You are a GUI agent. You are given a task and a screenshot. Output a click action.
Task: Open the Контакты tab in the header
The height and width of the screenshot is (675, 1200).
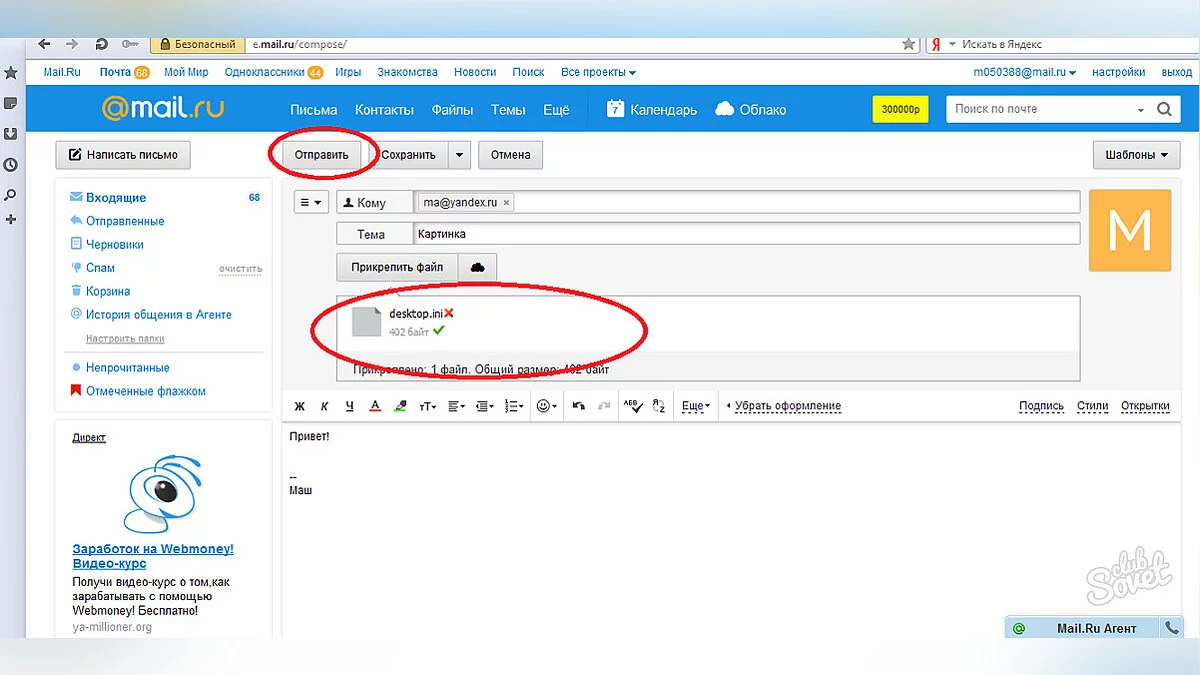[x=384, y=110]
